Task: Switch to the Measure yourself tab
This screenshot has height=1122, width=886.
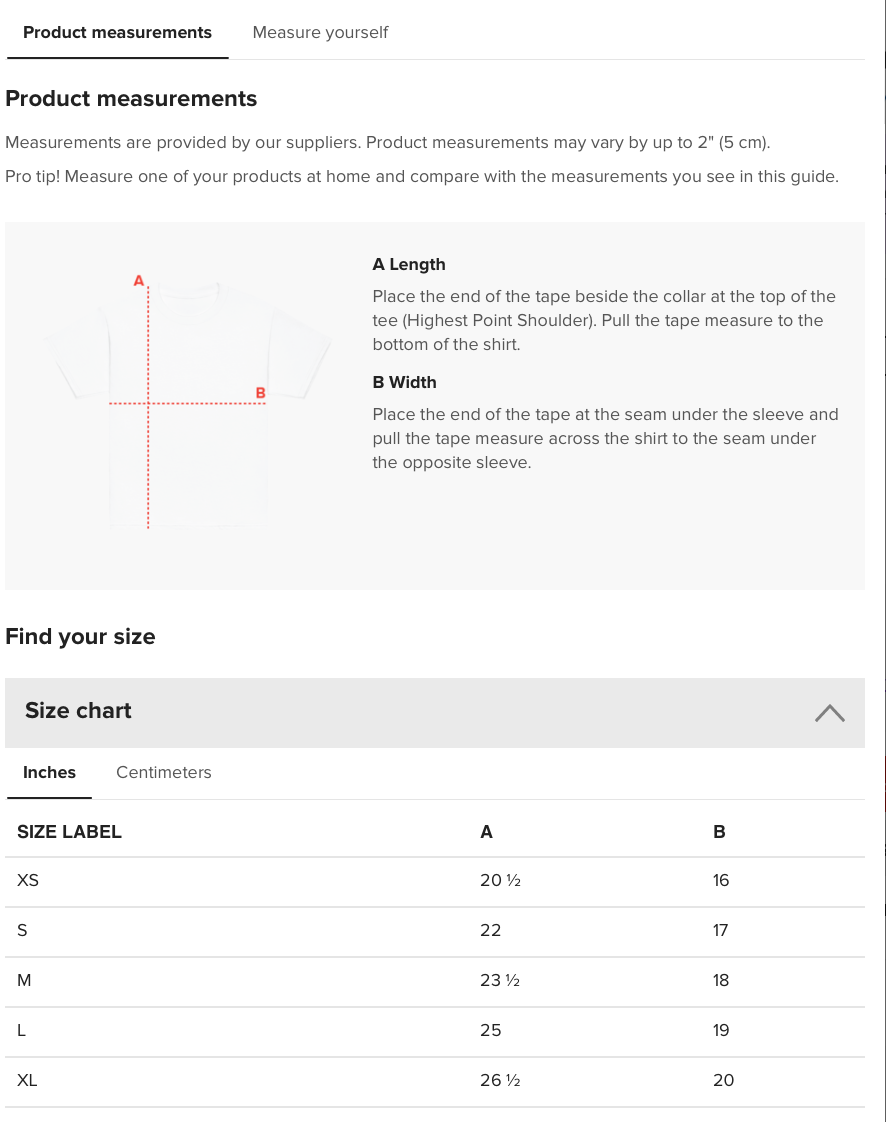Action: click(x=320, y=33)
